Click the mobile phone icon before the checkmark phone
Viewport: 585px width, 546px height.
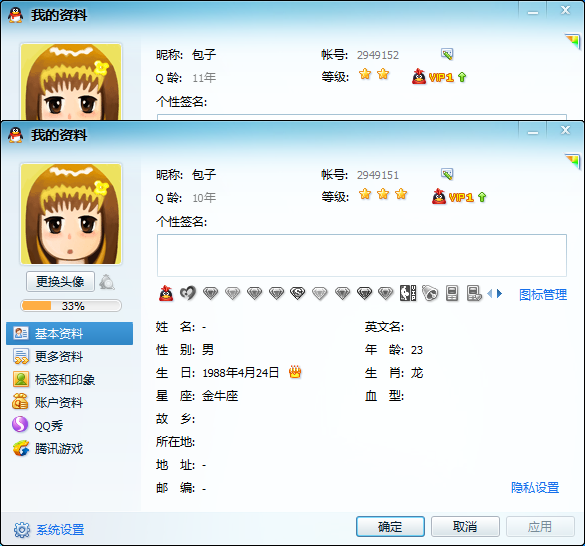click(452, 293)
